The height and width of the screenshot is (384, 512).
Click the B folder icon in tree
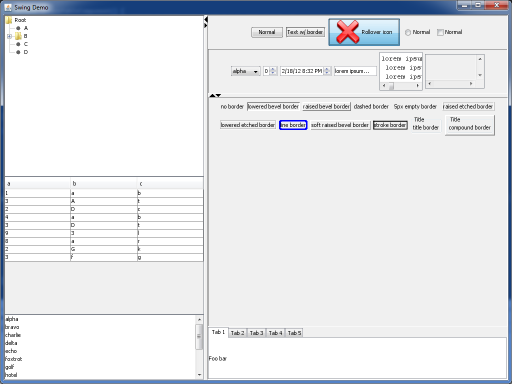18,36
